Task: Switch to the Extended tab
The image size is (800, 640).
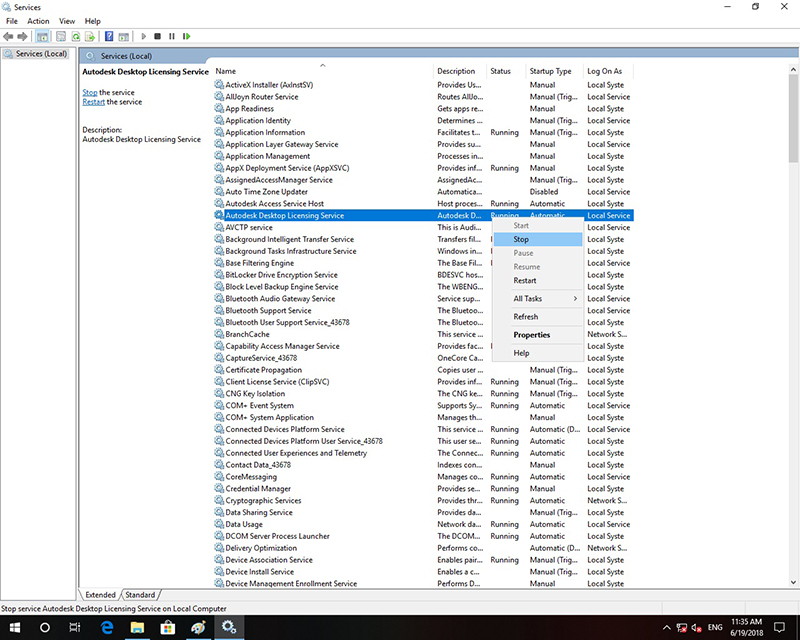Action: click(x=101, y=595)
